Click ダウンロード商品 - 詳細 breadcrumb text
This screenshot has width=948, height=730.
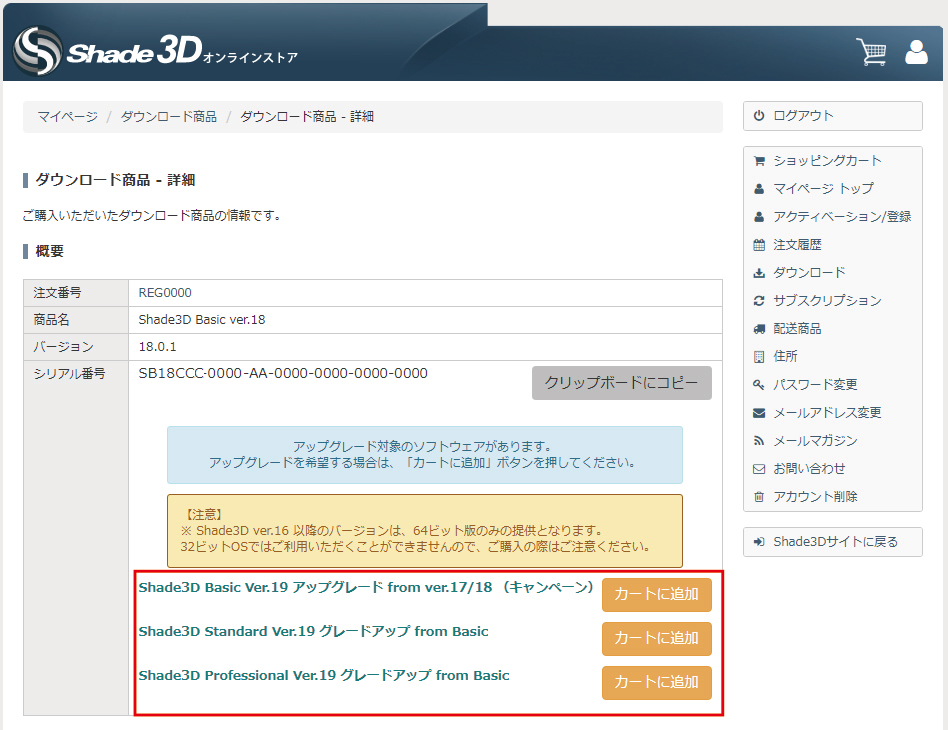coord(307,117)
